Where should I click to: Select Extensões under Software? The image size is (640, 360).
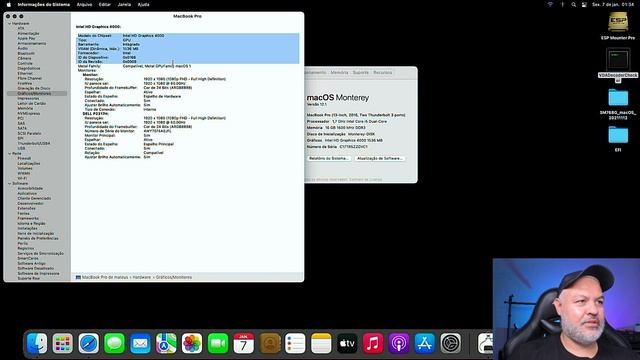27,208
